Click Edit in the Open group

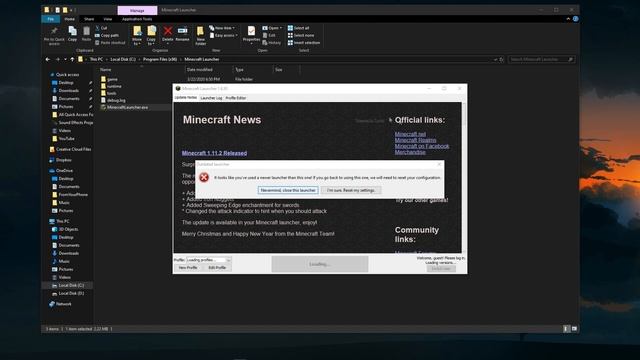coord(269,36)
